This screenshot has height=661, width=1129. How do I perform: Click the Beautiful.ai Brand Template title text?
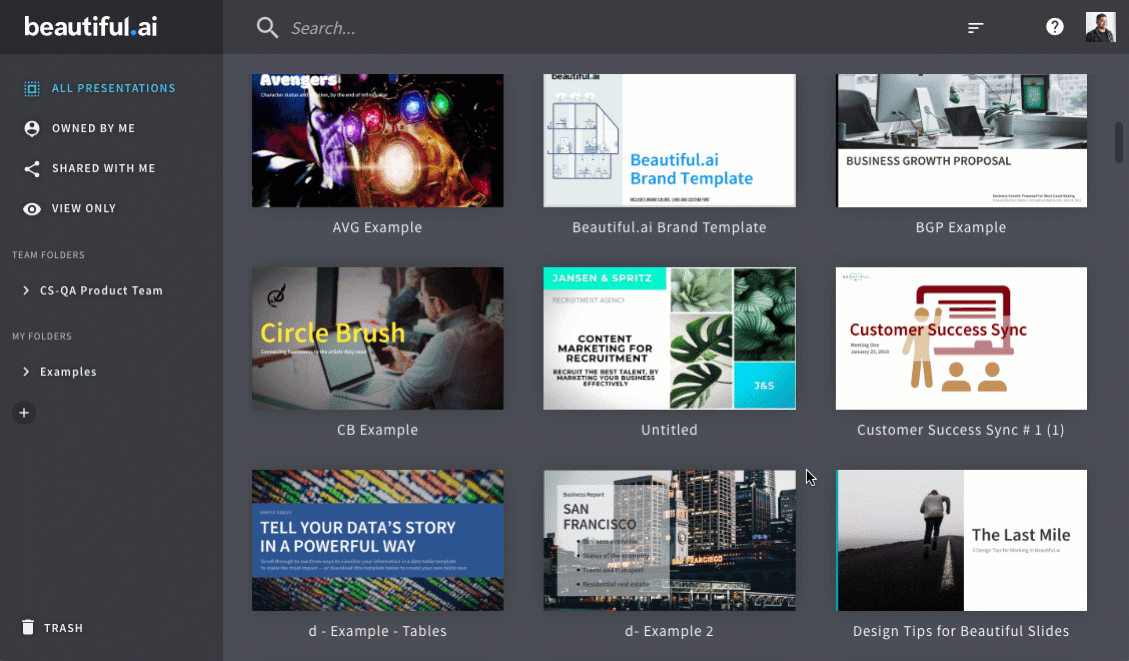(669, 228)
